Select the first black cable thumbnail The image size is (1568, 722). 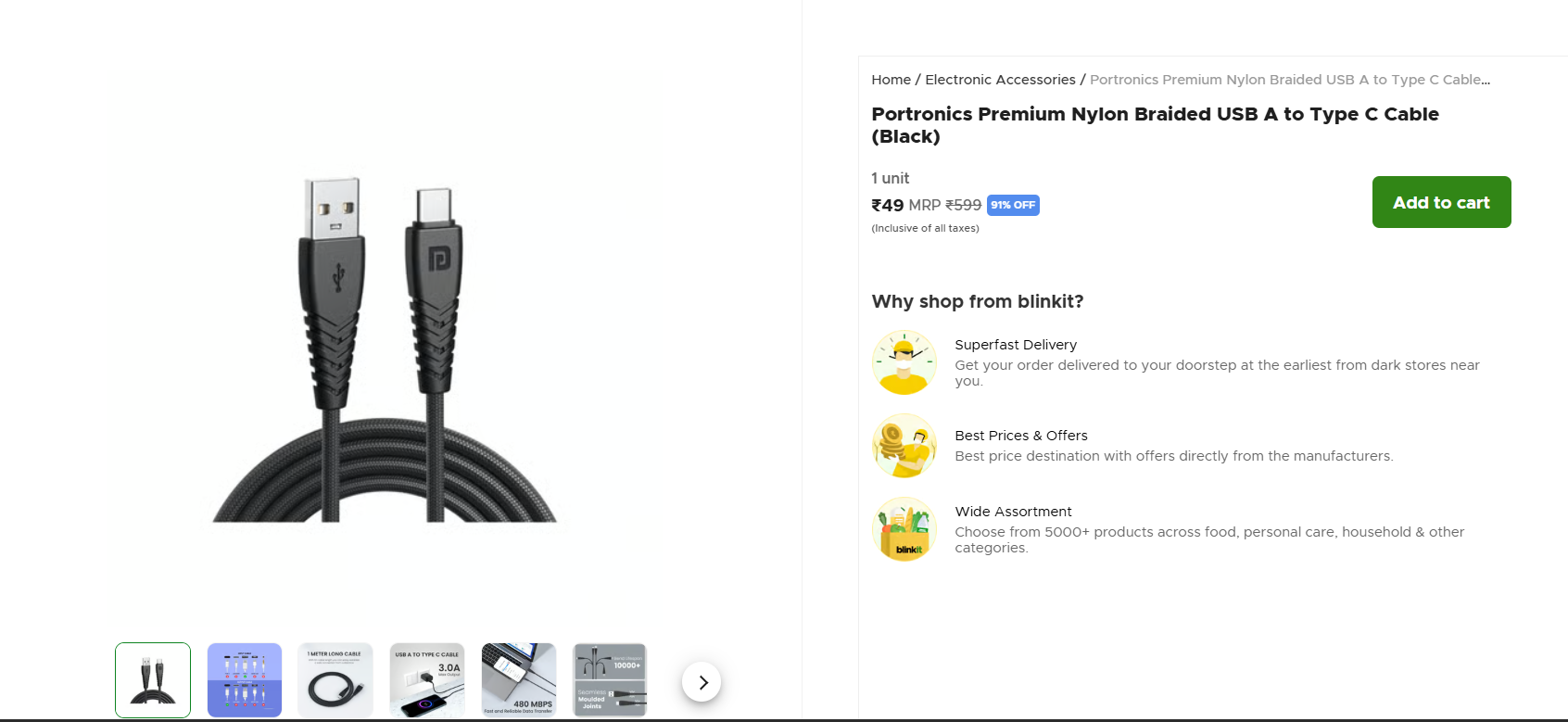coord(153,680)
